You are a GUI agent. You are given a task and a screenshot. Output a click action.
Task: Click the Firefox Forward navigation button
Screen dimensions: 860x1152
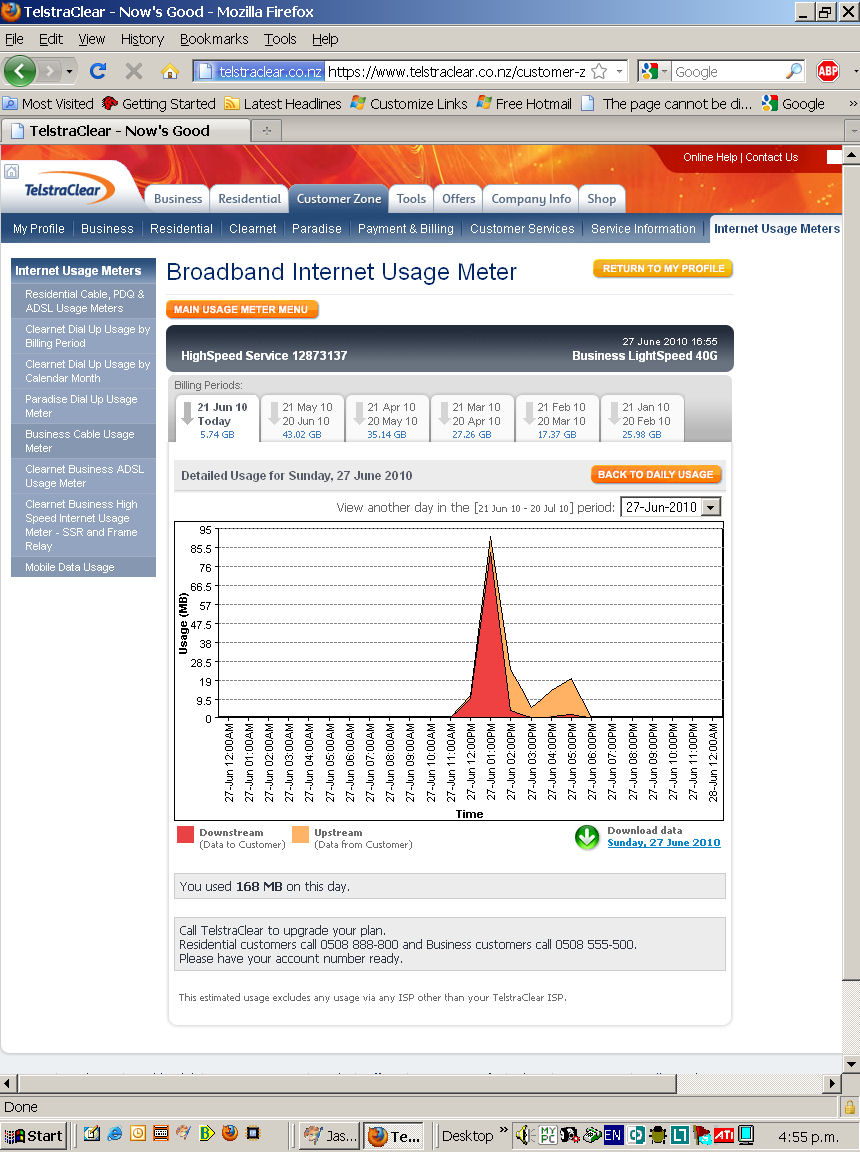pos(50,71)
